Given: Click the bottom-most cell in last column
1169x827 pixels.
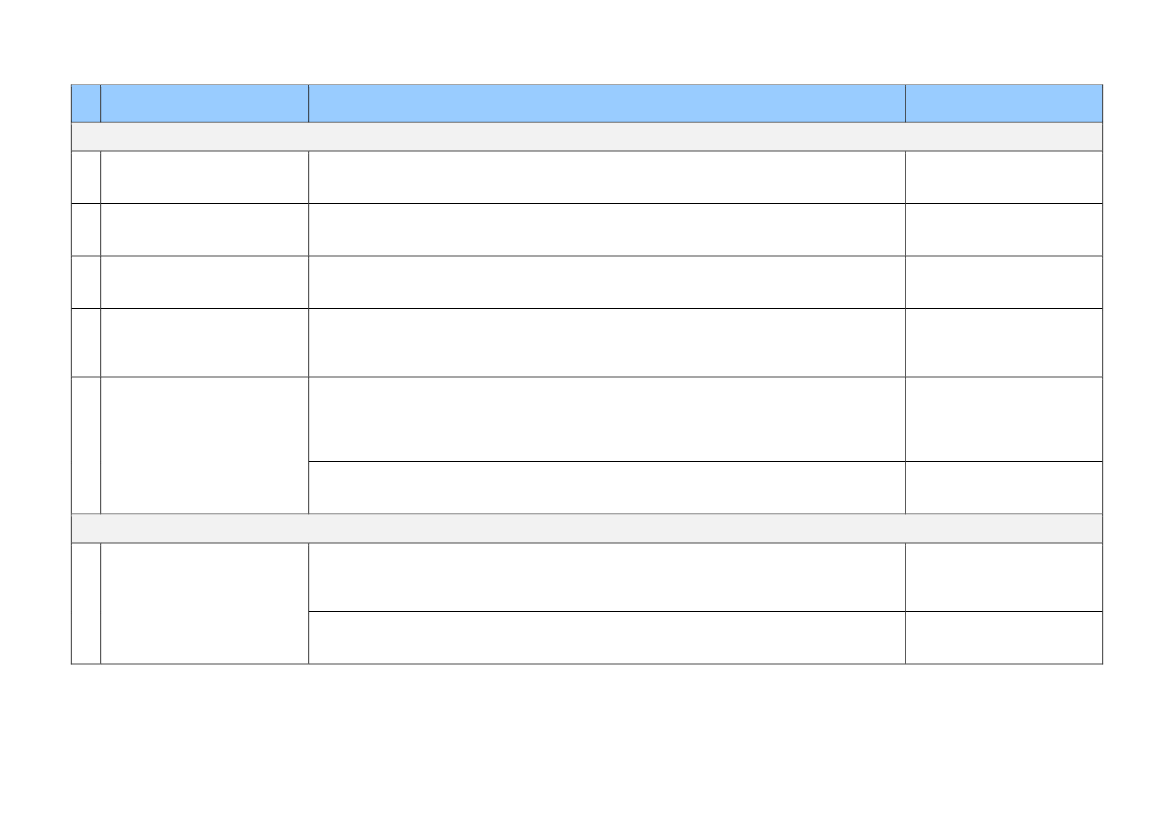Looking at the screenshot, I should point(1003,638).
